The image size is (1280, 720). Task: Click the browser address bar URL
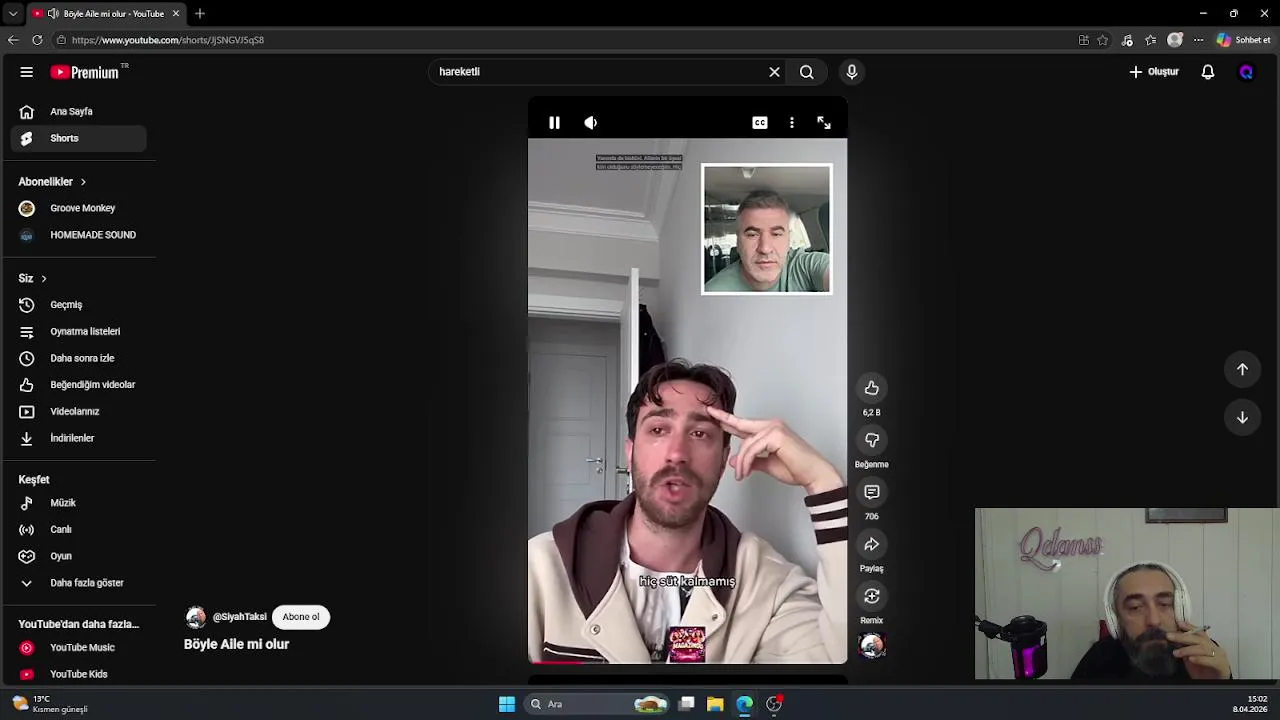[168, 40]
